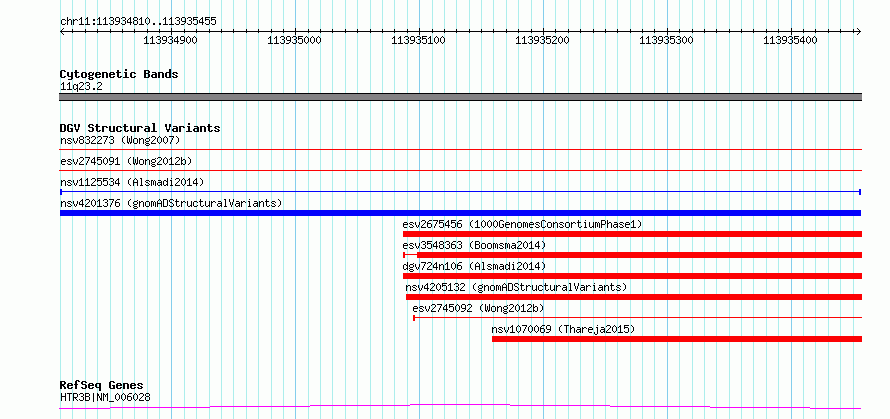The width and height of the screenshot is (890, 419).
Task: Open variant nsv1125534 (Alsmadi2014) label
Action: tap(132, 182)
